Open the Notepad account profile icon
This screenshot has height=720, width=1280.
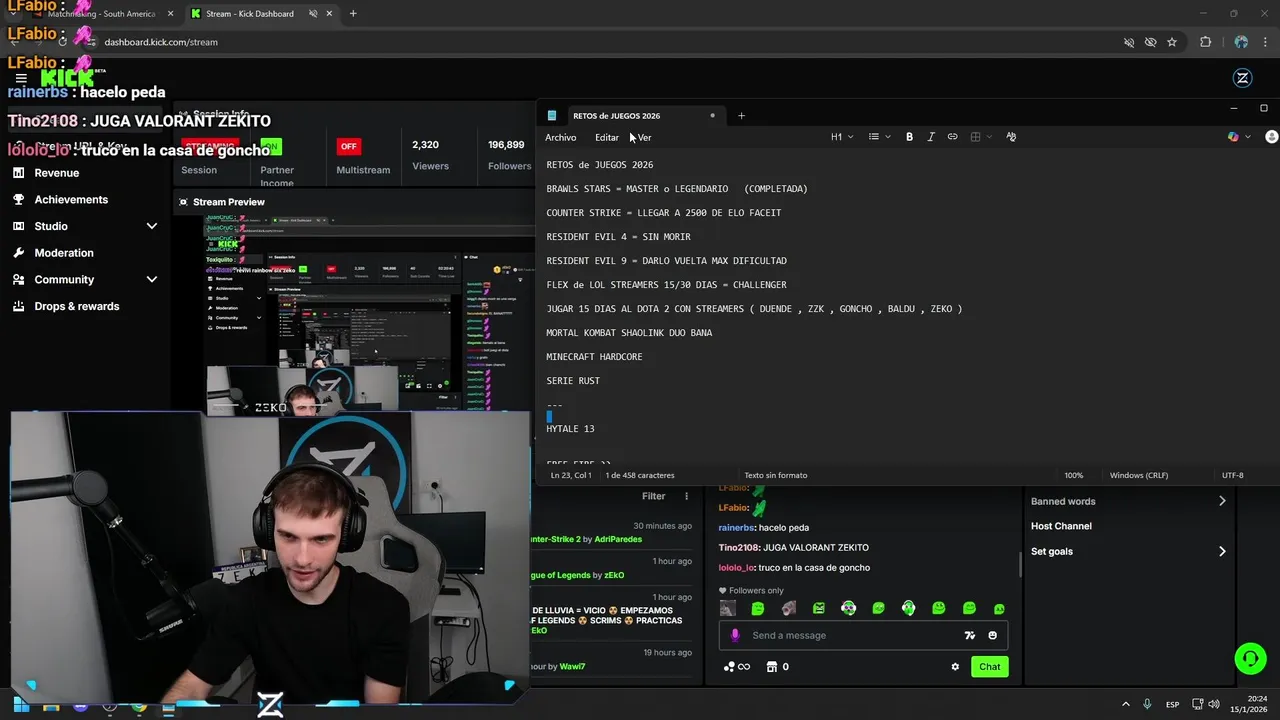pos(1271,137)
